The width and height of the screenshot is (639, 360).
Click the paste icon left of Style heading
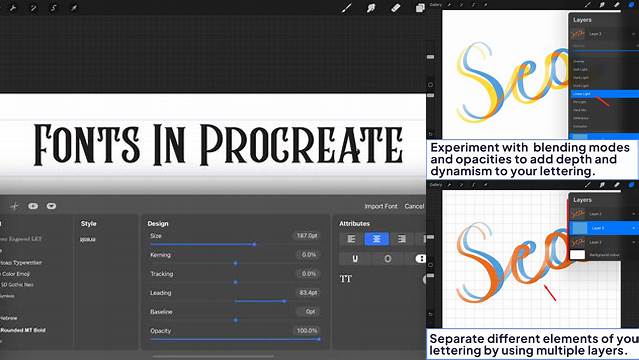pos(51,206)
